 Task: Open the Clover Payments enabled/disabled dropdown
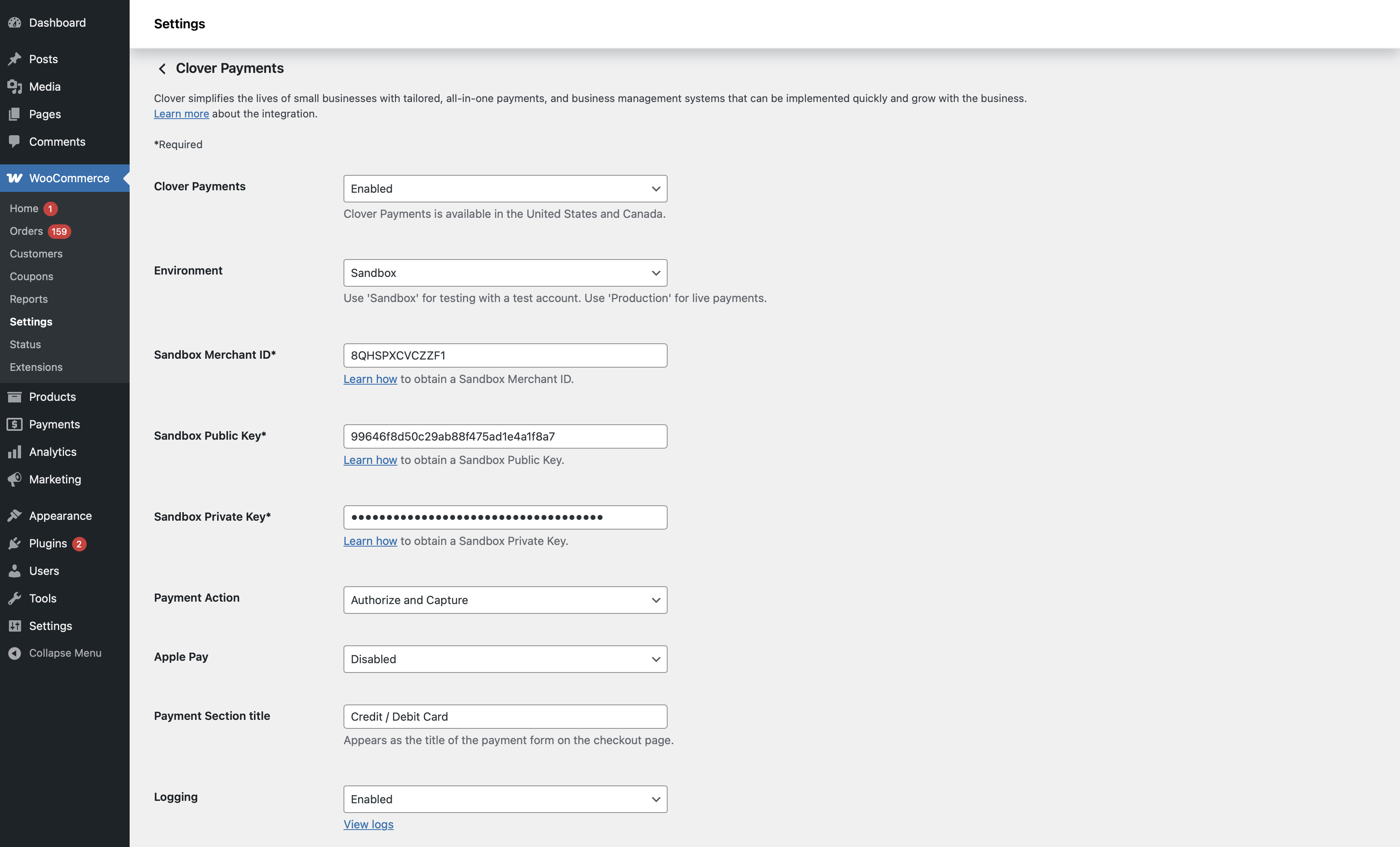tap(505, 189)
